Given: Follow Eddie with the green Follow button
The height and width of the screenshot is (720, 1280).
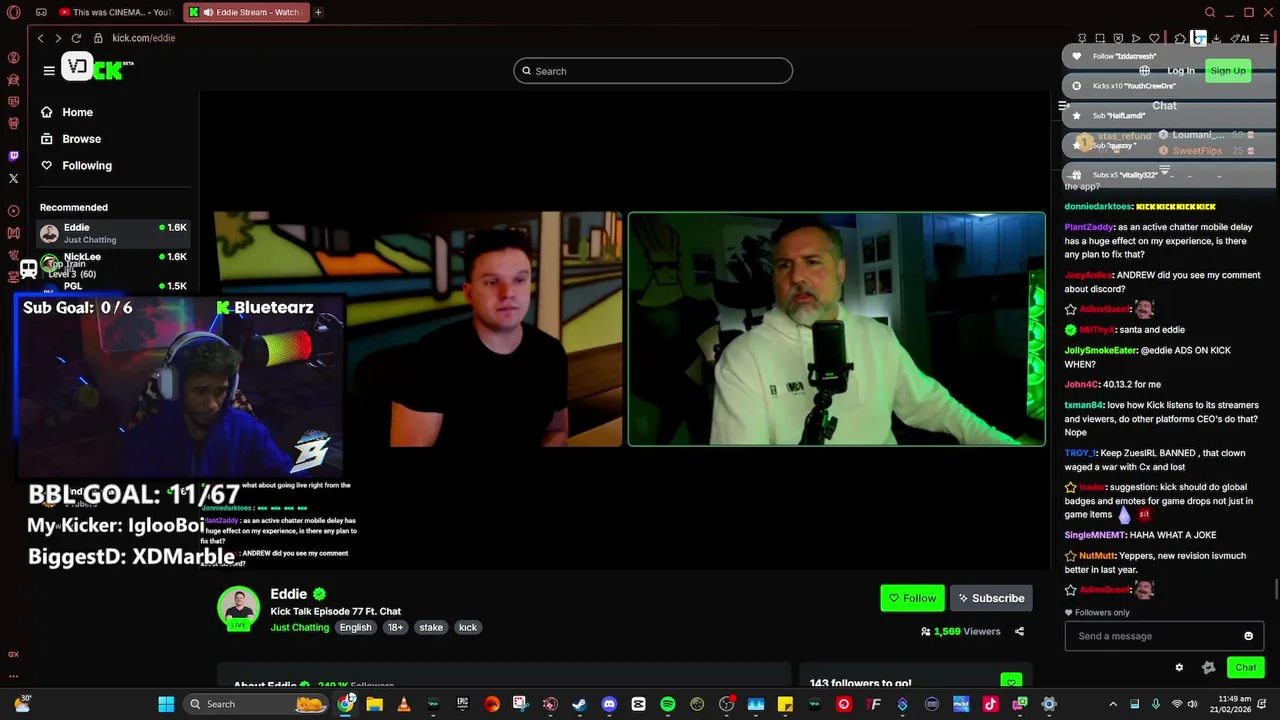Looking at the screenshot, I should tap(912, 598).
